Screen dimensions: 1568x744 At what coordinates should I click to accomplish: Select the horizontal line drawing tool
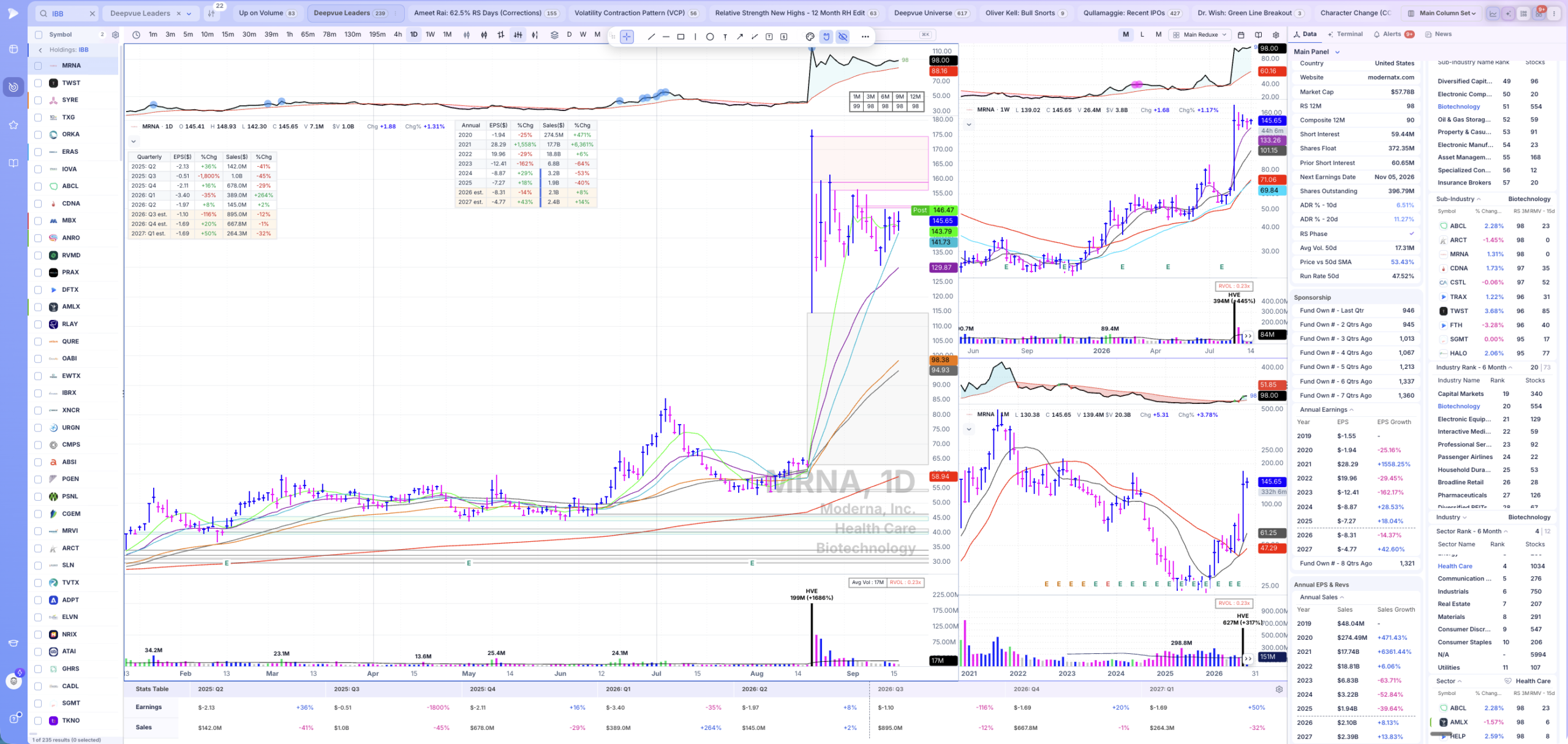[x=666, y=37]
